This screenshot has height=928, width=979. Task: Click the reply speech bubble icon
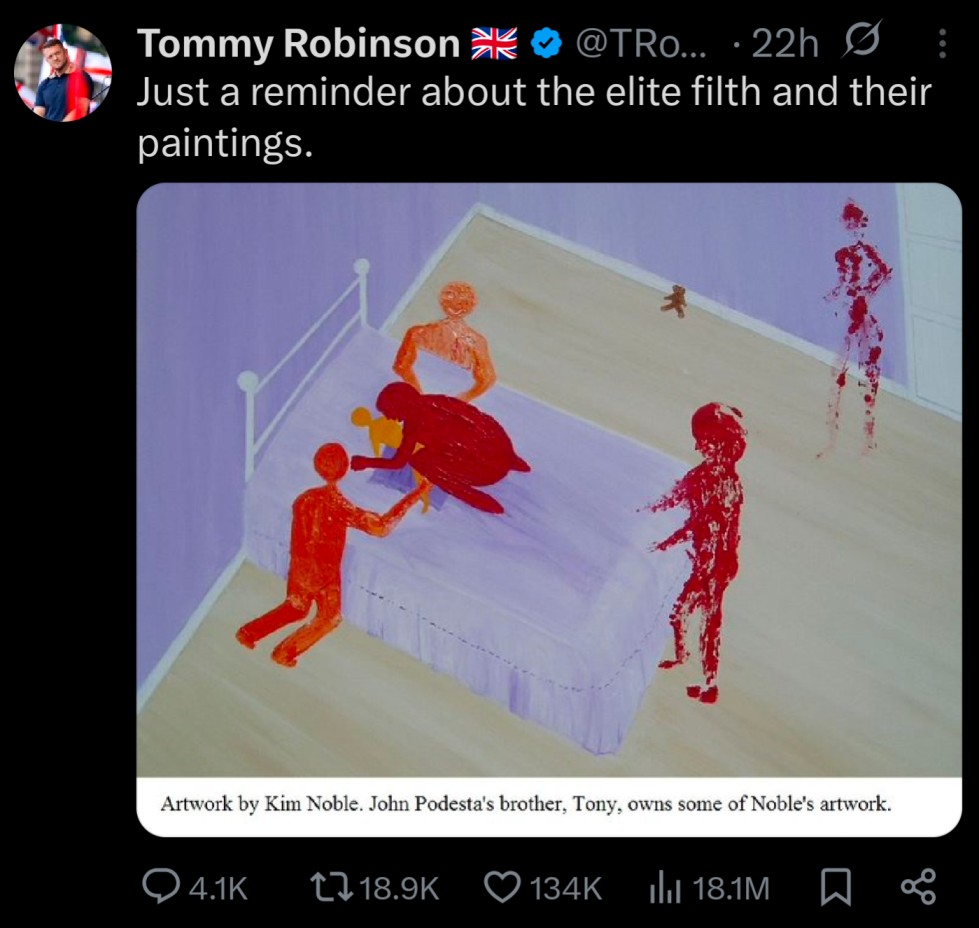pyautogui.click(x=160, y=887)
